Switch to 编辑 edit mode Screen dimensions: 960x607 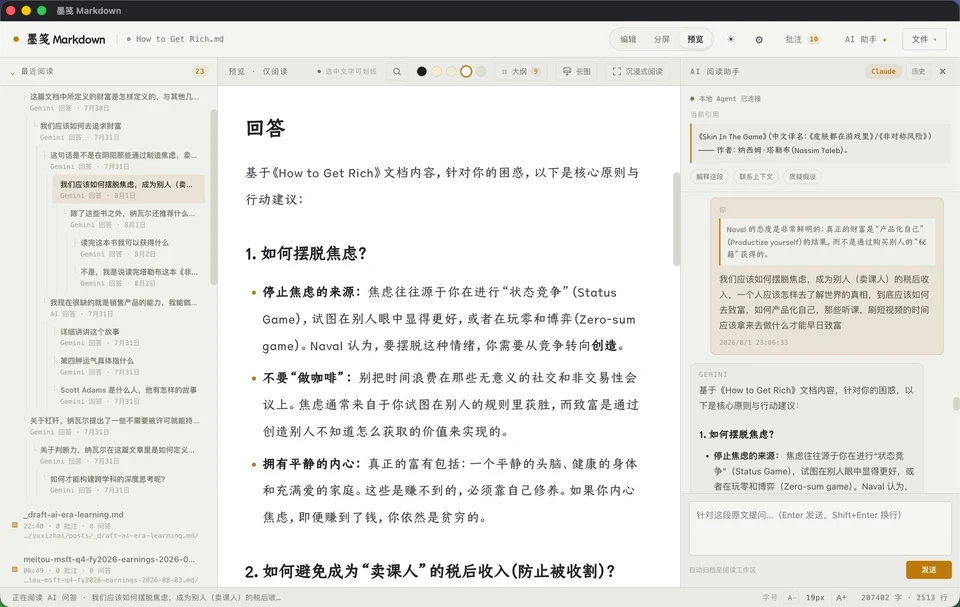click(x=628, y=39)
